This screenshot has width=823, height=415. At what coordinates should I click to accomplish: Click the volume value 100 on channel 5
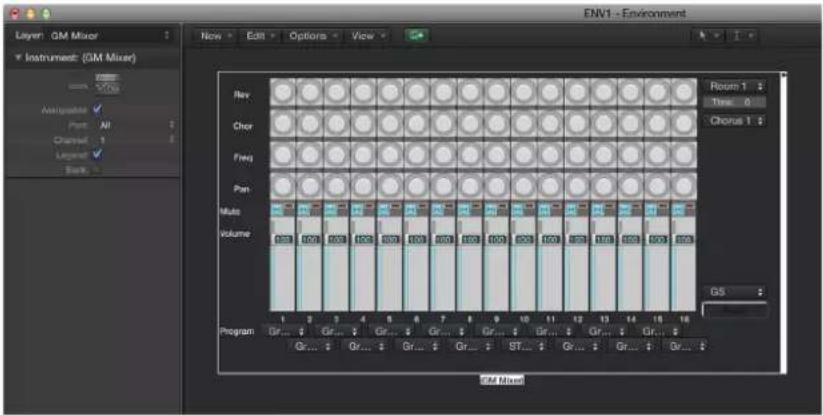tap(390, 239)
